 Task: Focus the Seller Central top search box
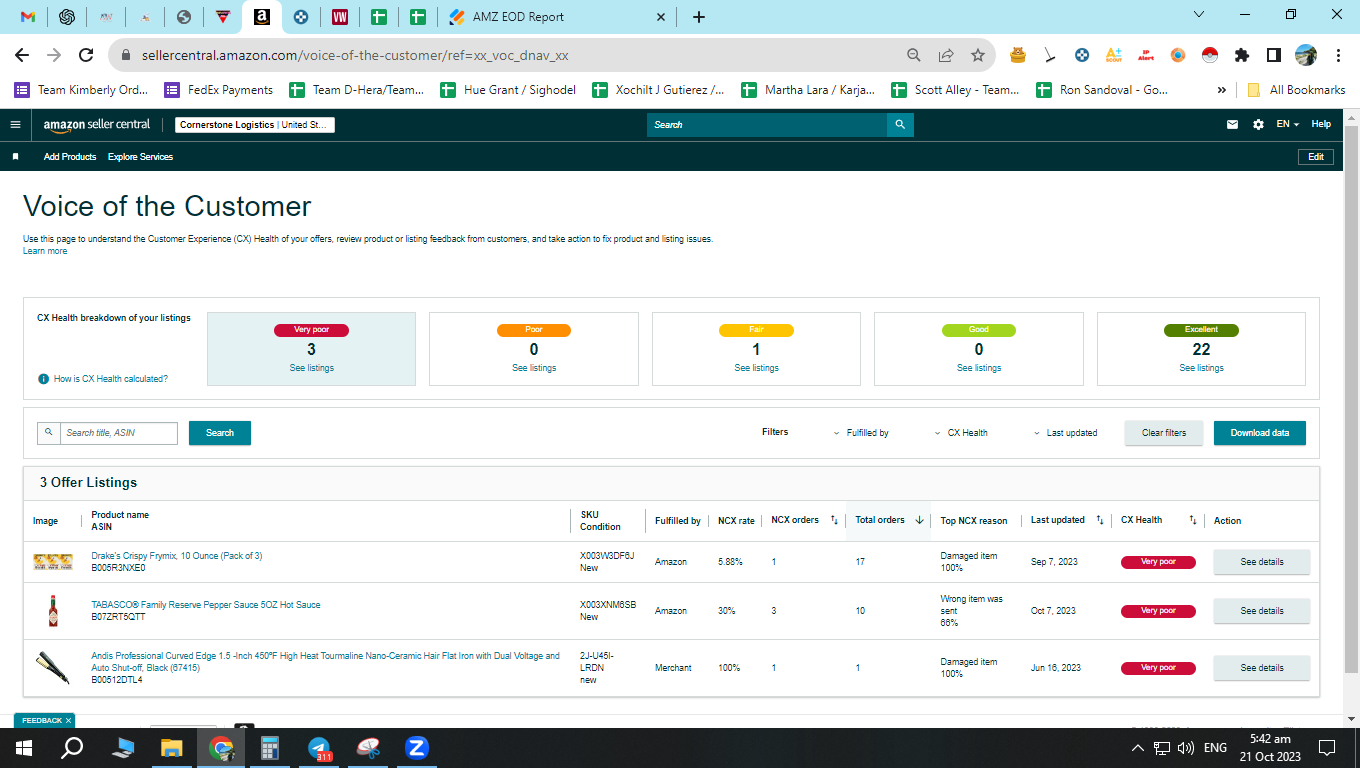pos(767,125)
